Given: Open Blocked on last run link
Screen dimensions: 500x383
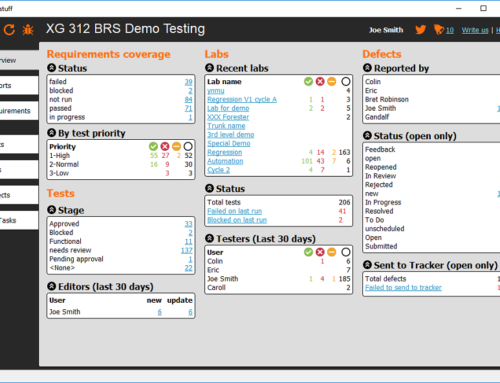Looking at the screenshot, I should click(237, 220).
